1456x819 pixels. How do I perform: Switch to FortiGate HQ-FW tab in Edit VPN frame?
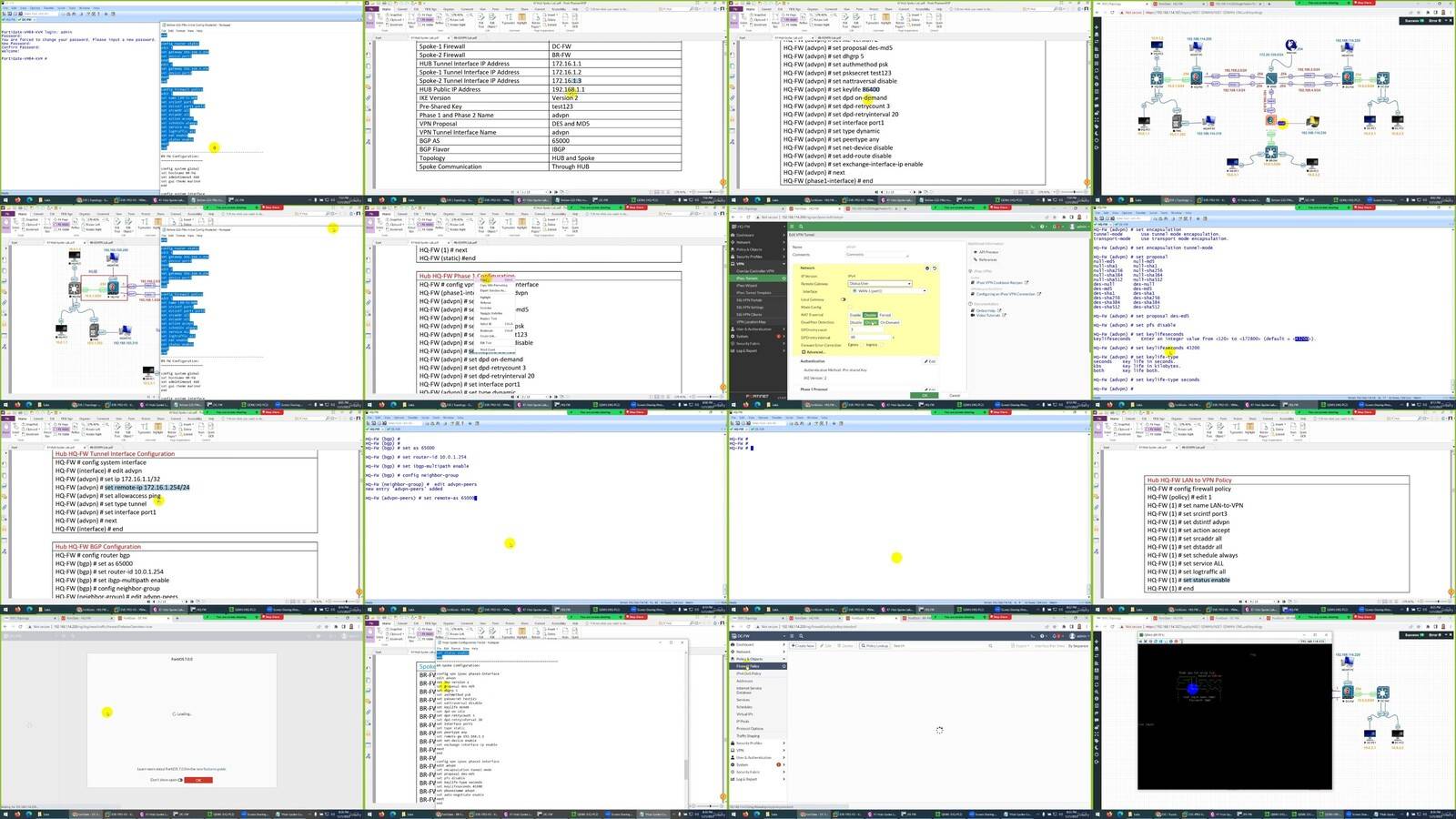click(814, 208)
